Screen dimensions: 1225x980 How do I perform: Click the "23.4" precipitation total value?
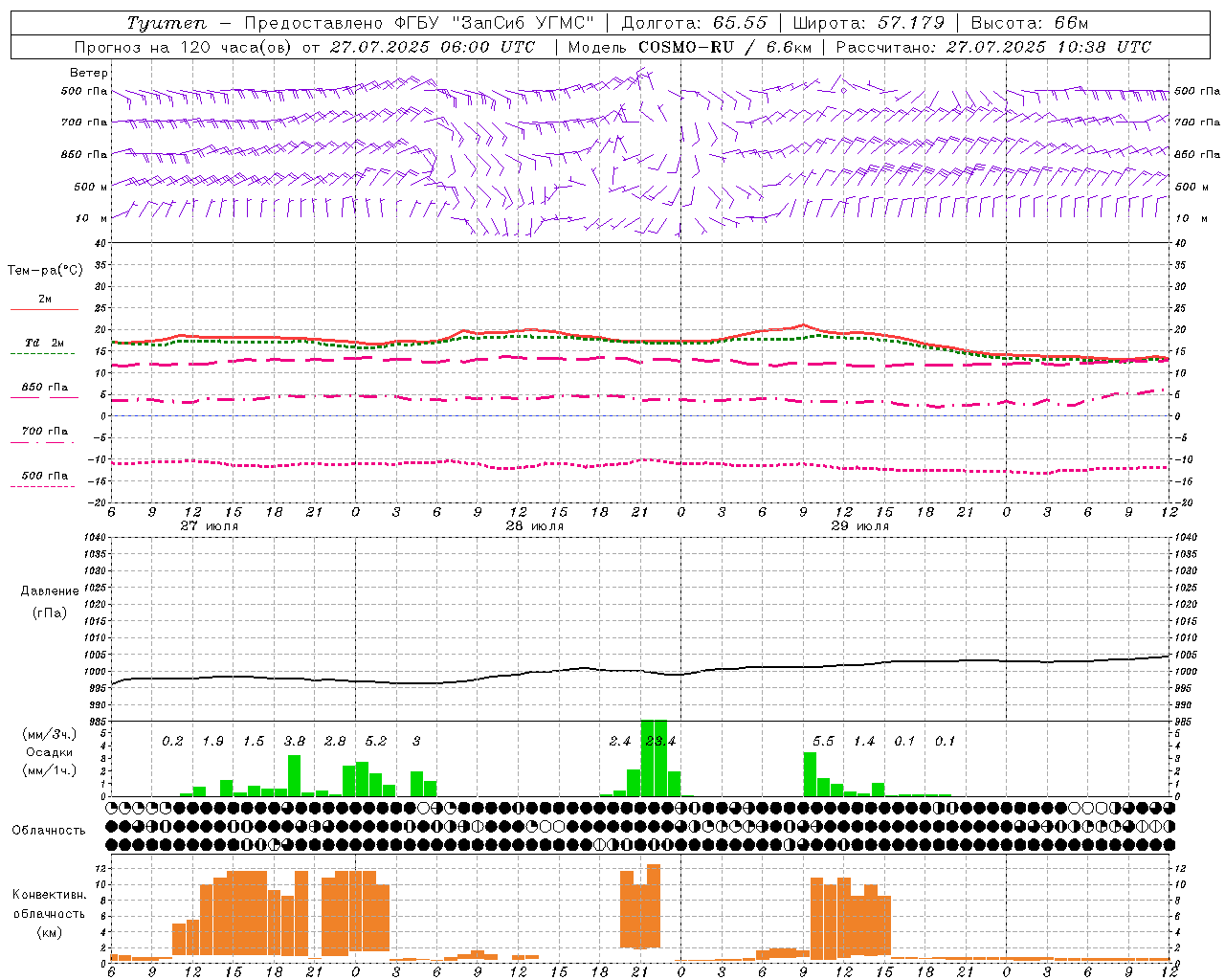click(x=660, y=742)
